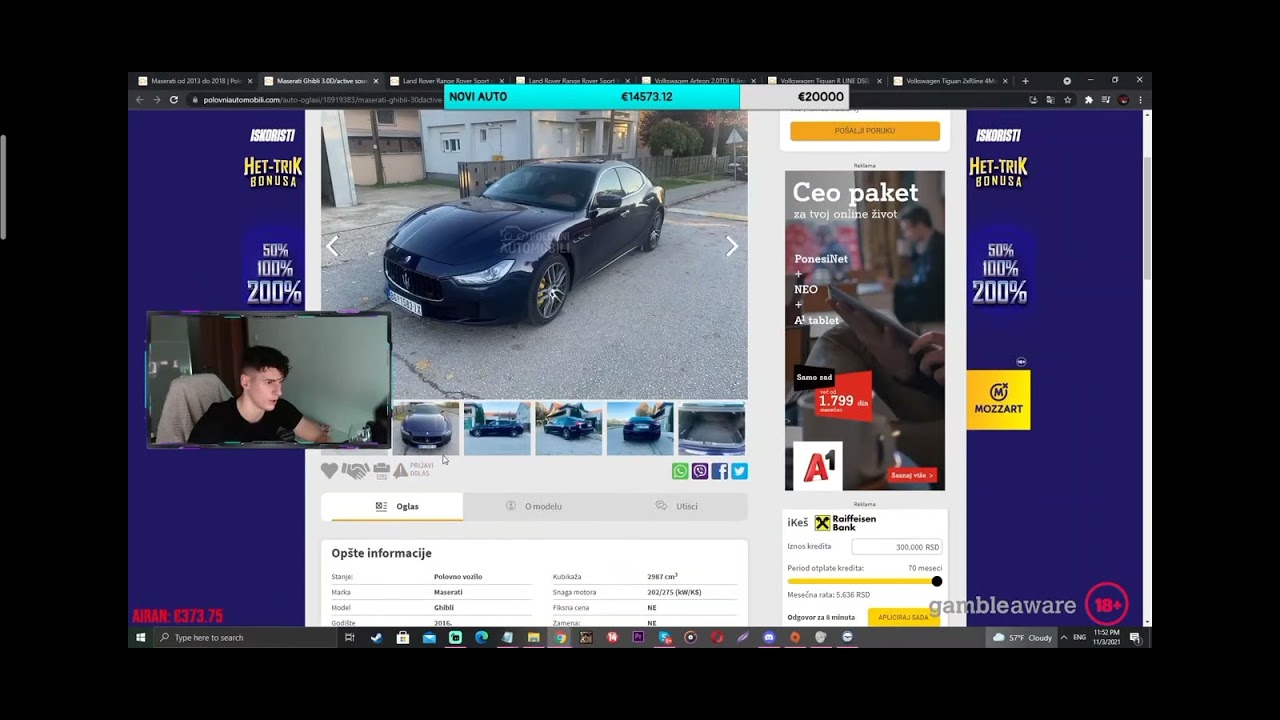Open Premiere Pro from the taskbar
Viewport: 1280px width, 720px height.
point(638,637)
